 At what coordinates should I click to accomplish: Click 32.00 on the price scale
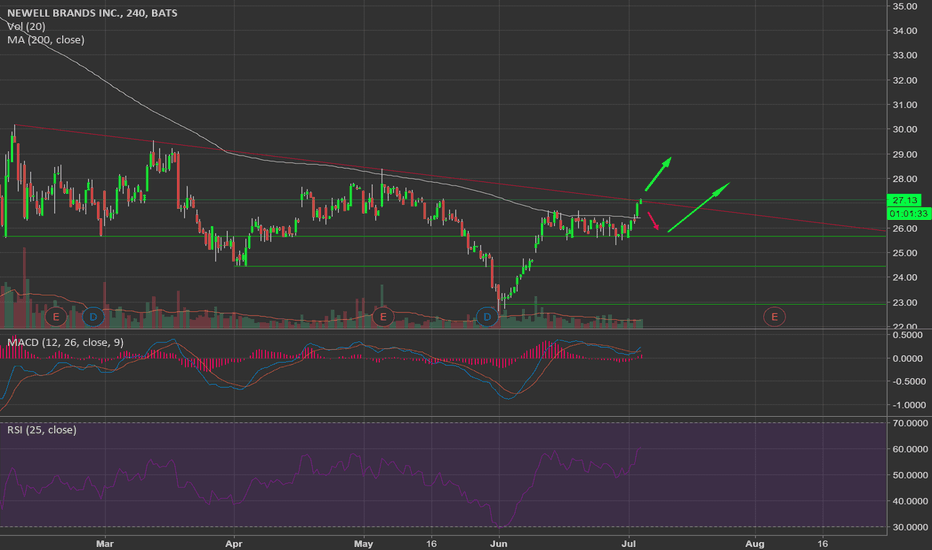point(905,80)
